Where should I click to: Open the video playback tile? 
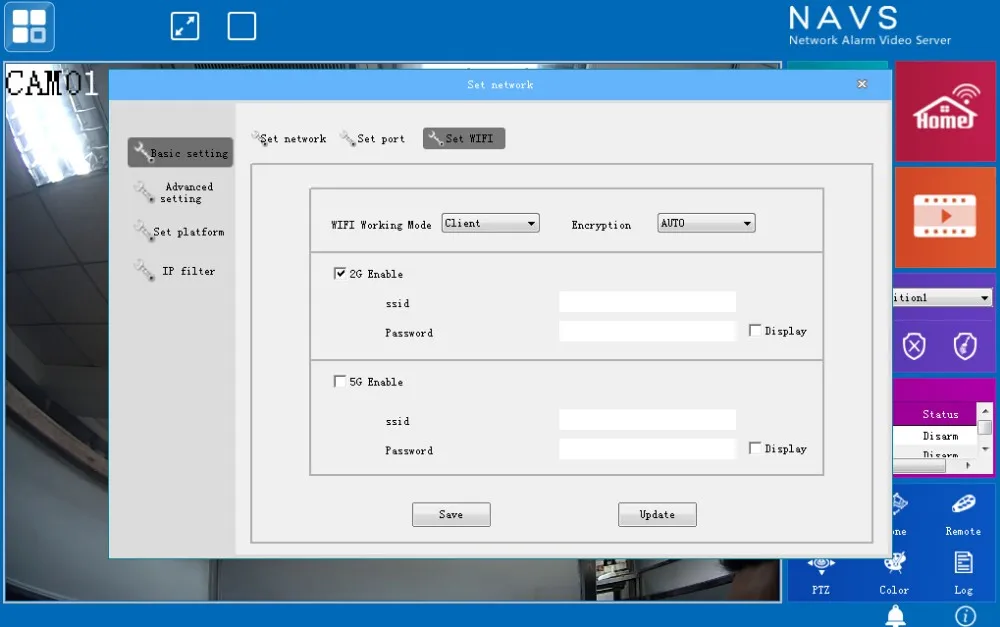pos(945,217)
